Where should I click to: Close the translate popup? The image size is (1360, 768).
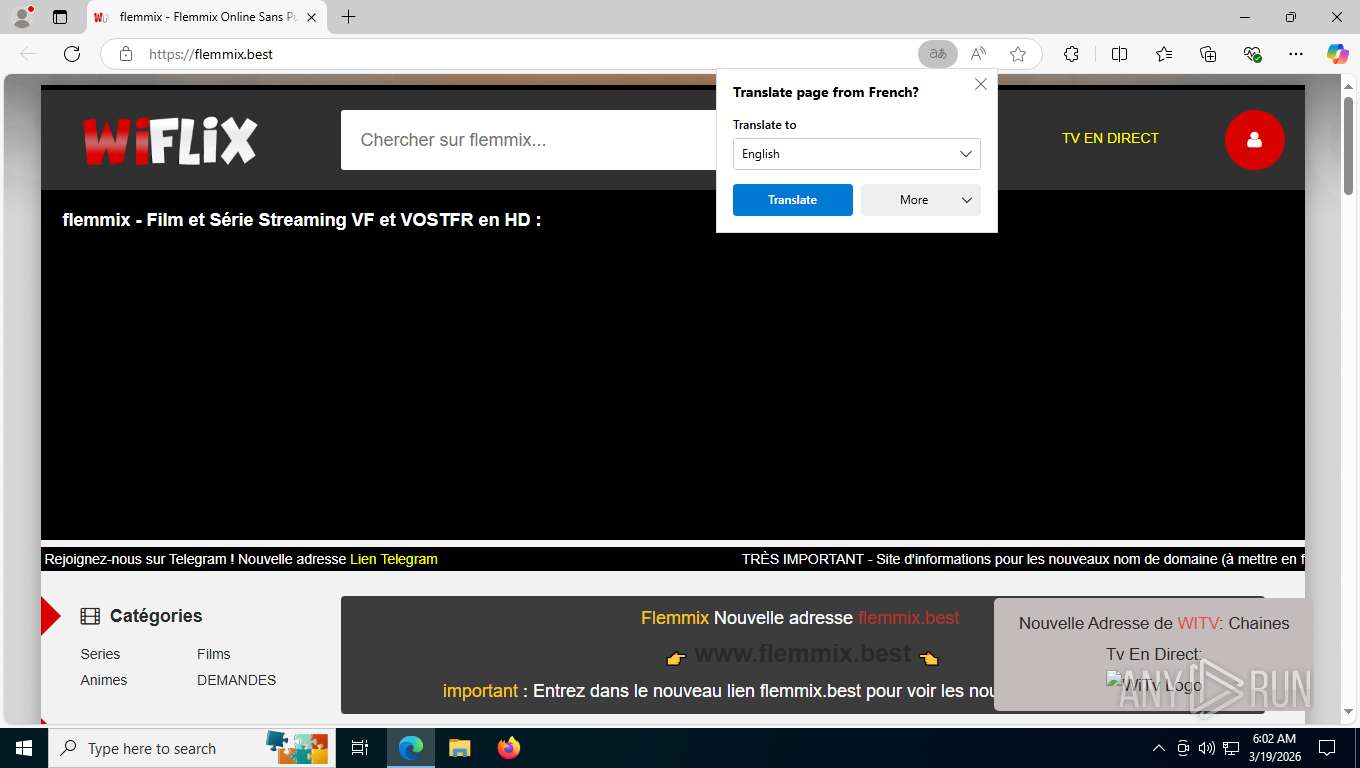(981, 85)
